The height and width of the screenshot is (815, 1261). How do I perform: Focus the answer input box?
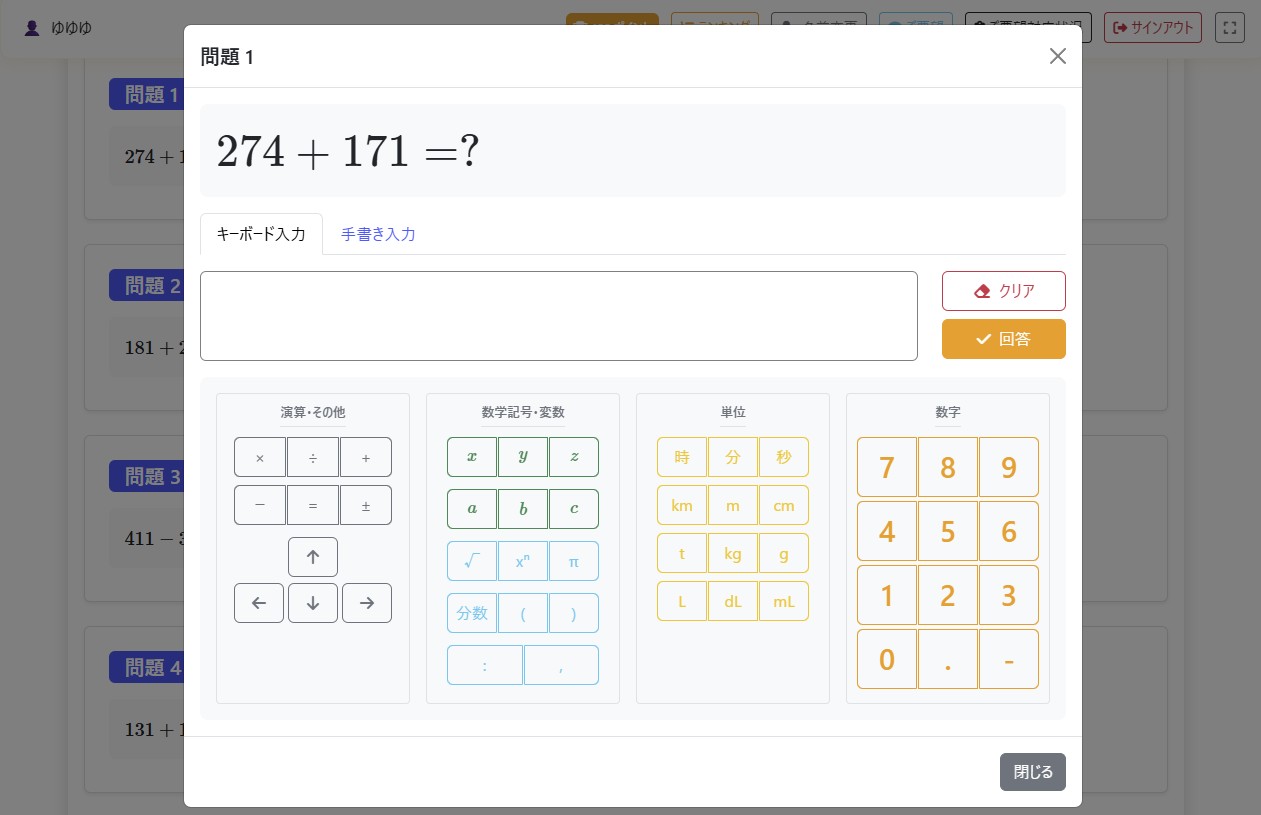coord(558,316)
